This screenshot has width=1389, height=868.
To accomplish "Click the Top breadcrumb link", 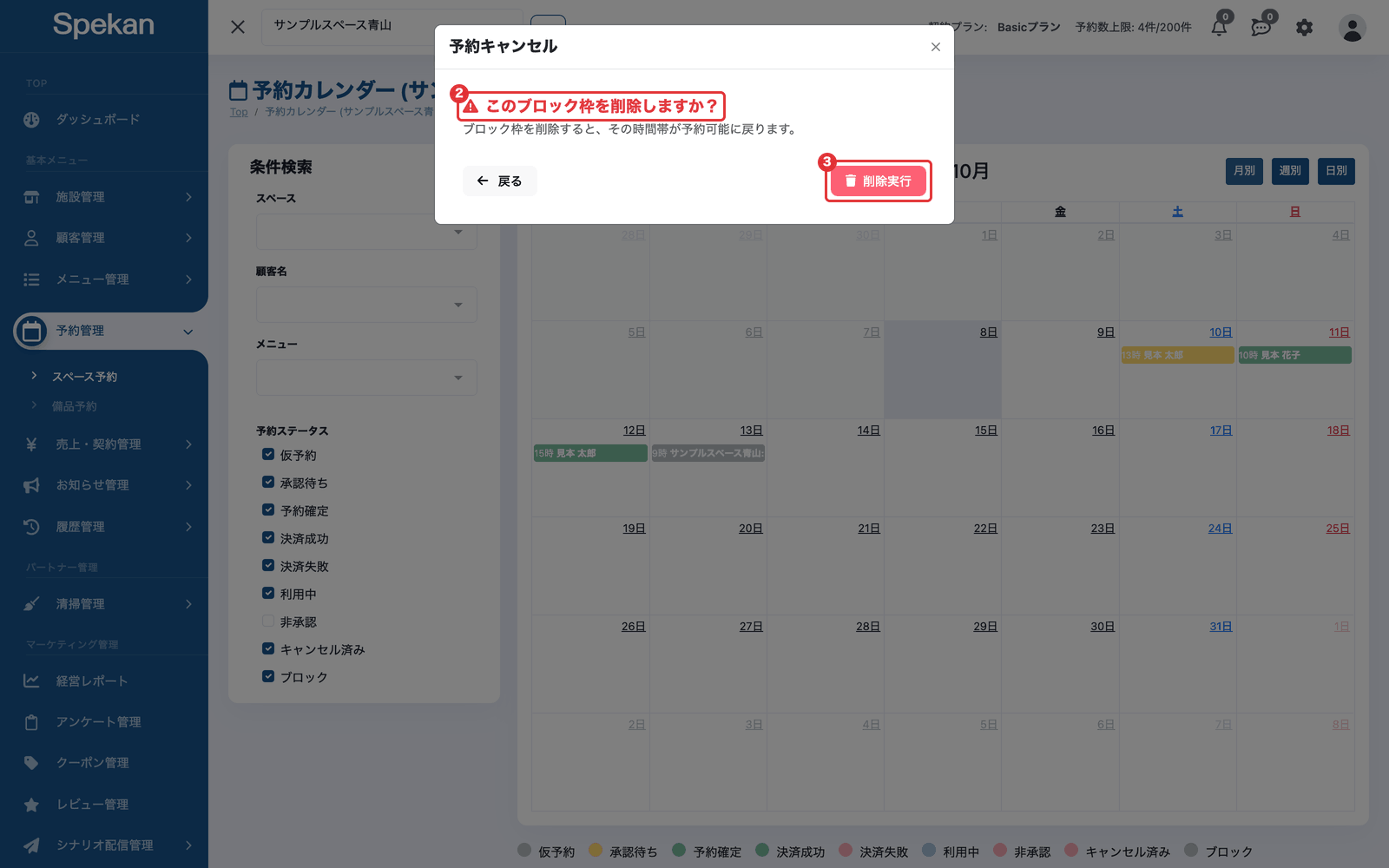I will tap(239, 112).
